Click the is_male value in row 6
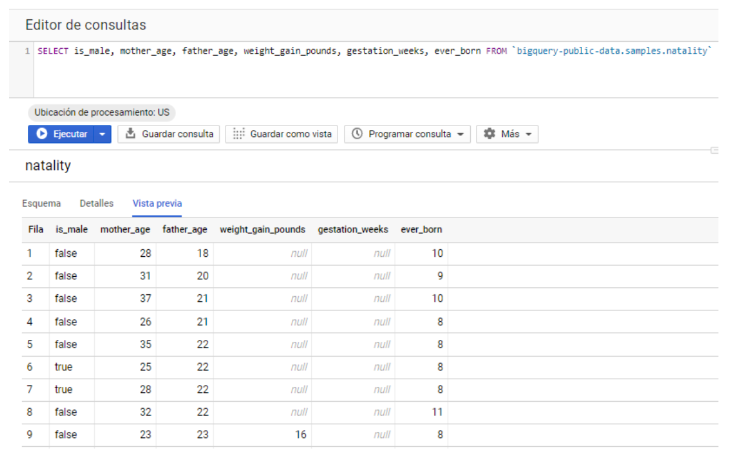The image size is (732, 462). [x=63, y=367]
